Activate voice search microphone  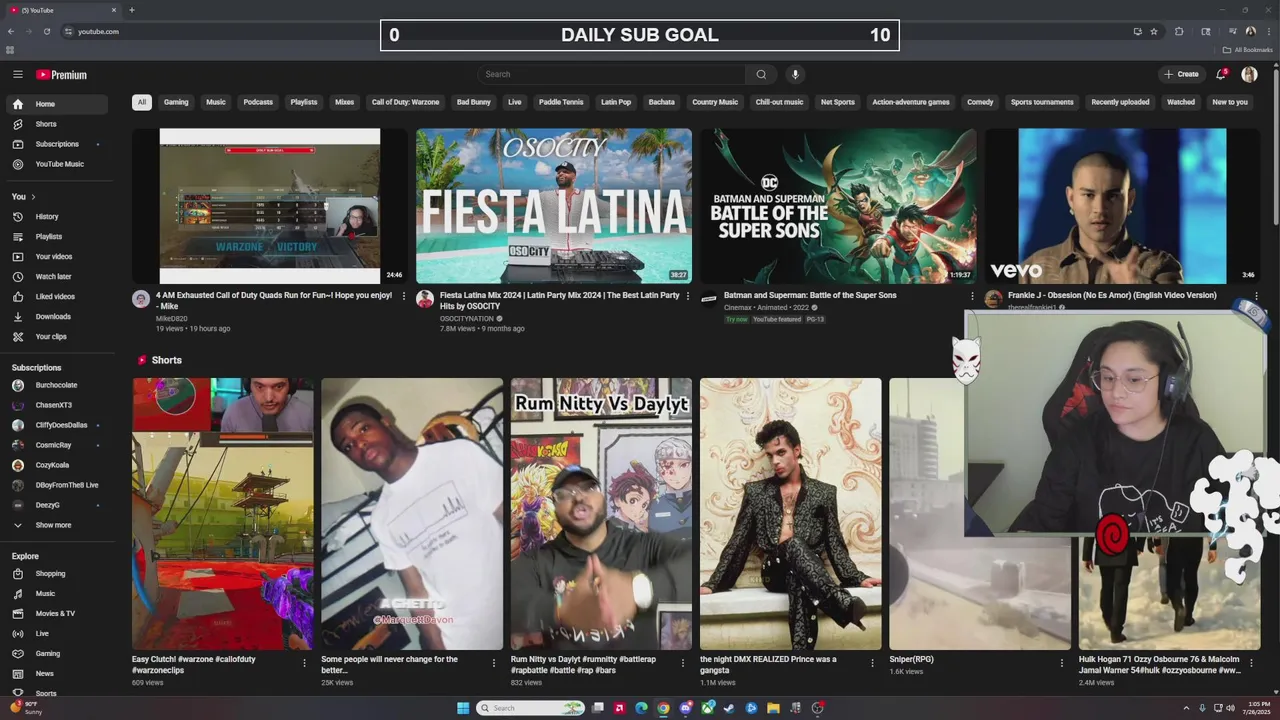coord(795,74)
